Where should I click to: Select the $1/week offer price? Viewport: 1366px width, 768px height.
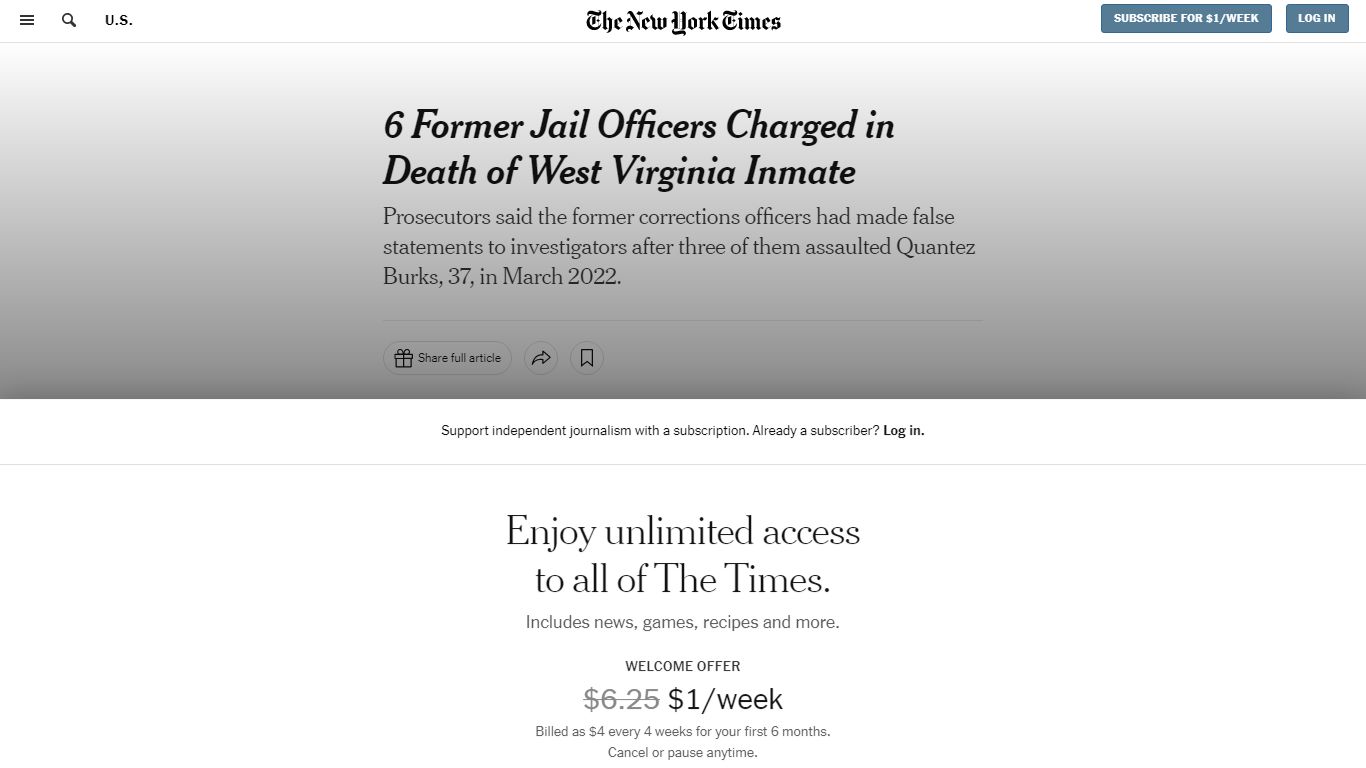[x=725, y=699]
